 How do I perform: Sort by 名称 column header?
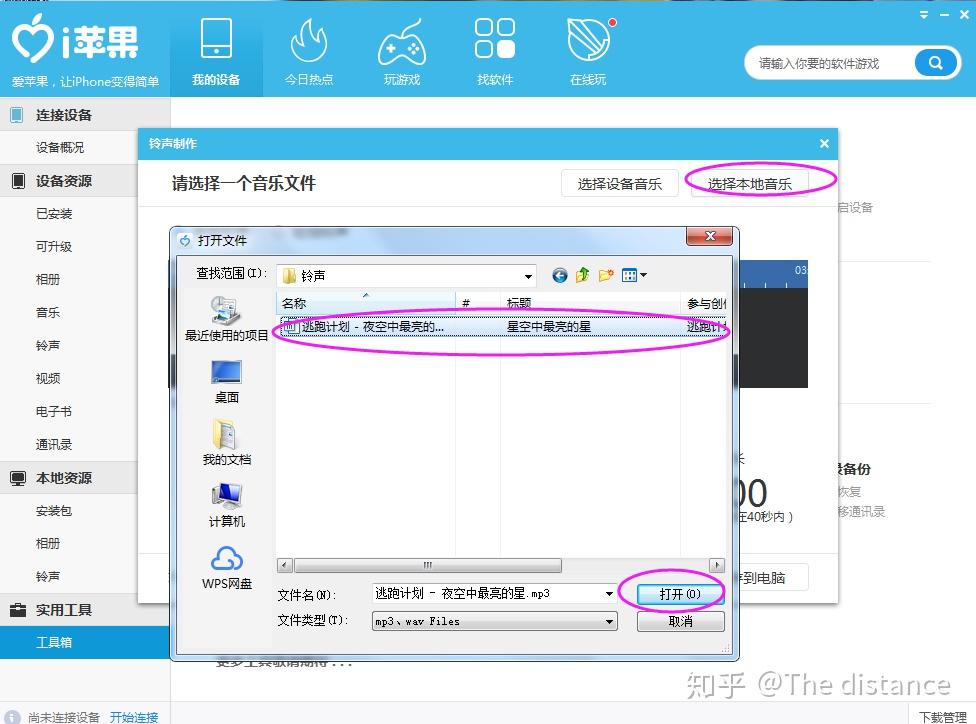(x=366, y=303)
